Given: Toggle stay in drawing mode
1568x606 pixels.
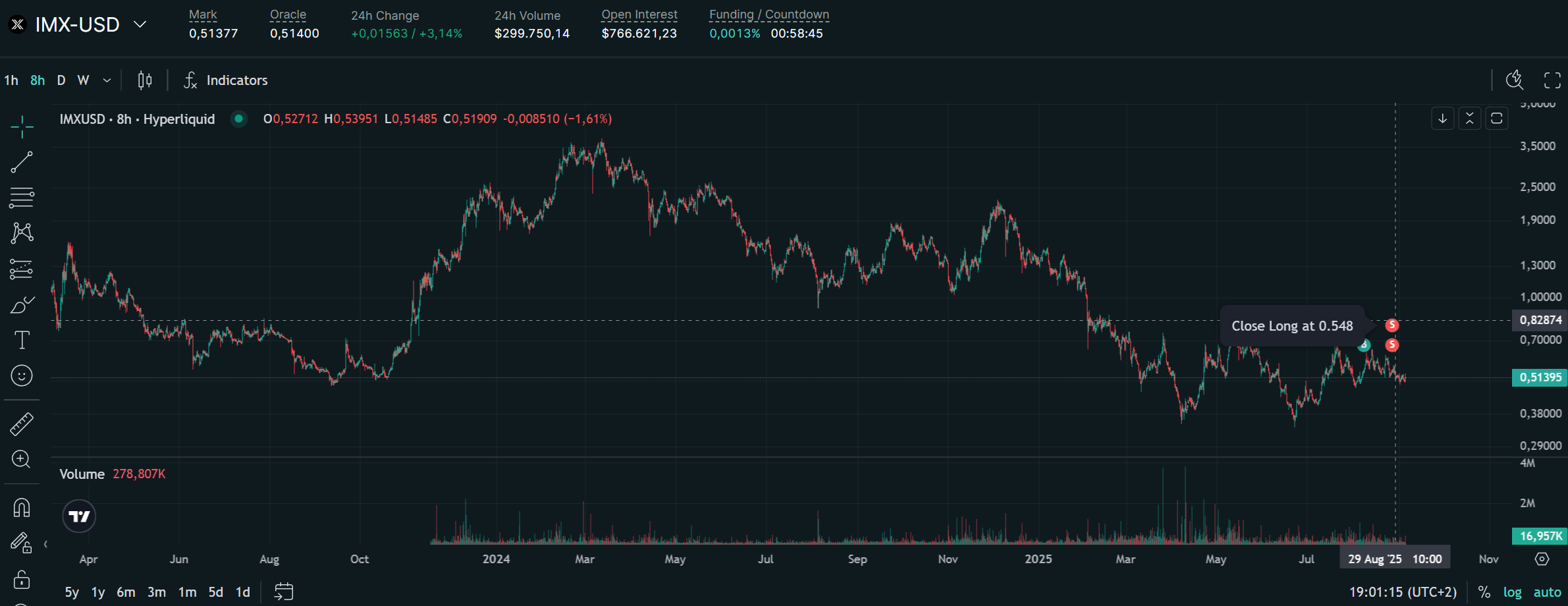Looking at the screenshot, I should [22, 543].
